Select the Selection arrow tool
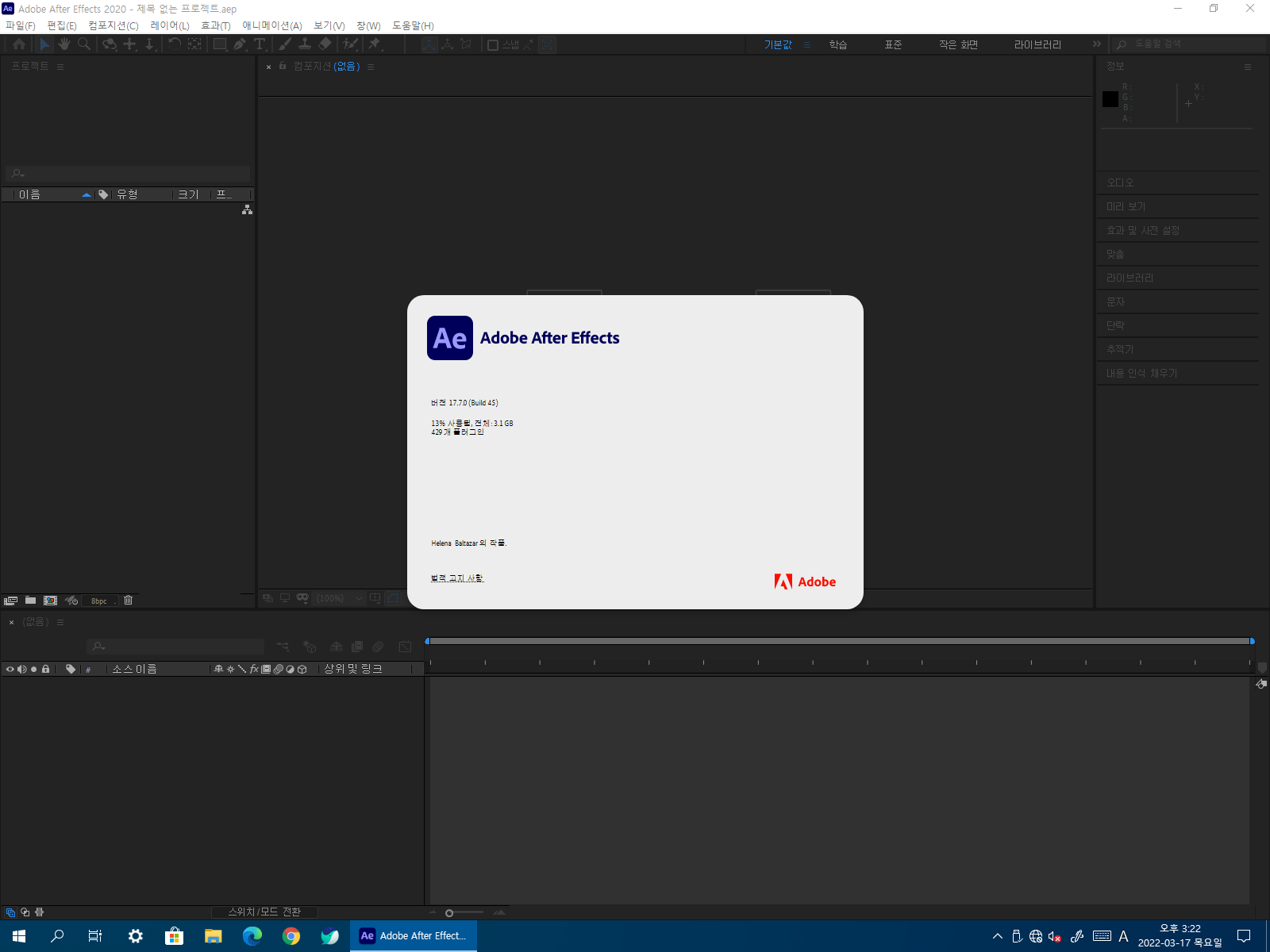The image size is (1270, 952). 45,44
